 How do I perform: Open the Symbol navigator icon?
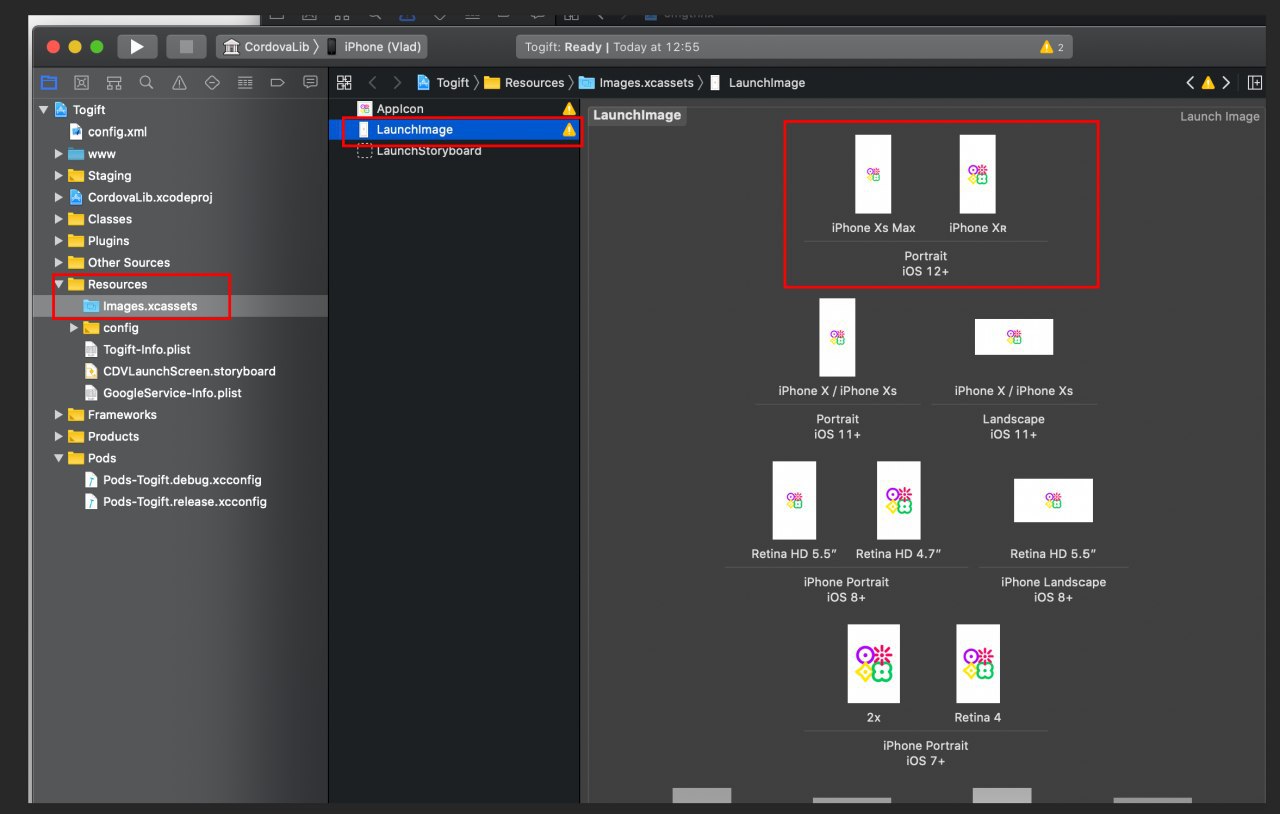click(114, 82)
